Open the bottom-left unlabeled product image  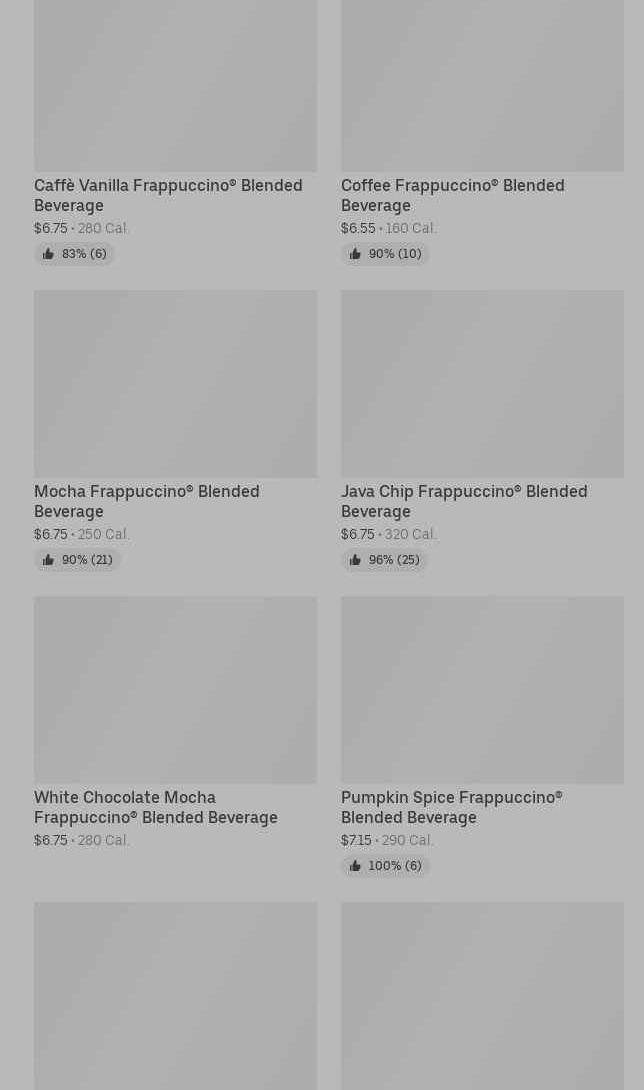(175, 995)
